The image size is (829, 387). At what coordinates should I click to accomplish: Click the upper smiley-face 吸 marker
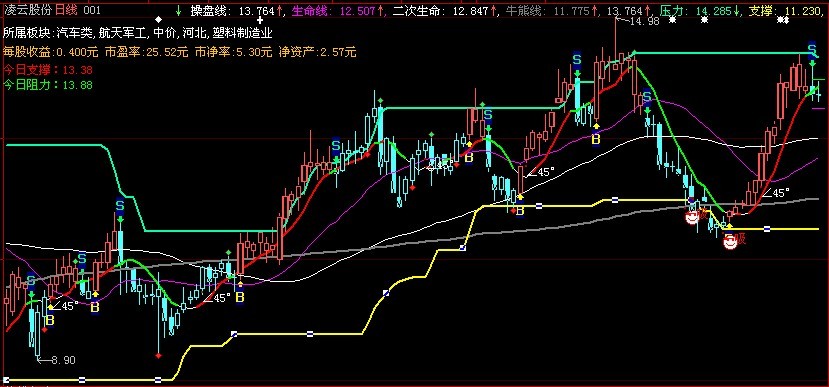[x=692, y=217]
